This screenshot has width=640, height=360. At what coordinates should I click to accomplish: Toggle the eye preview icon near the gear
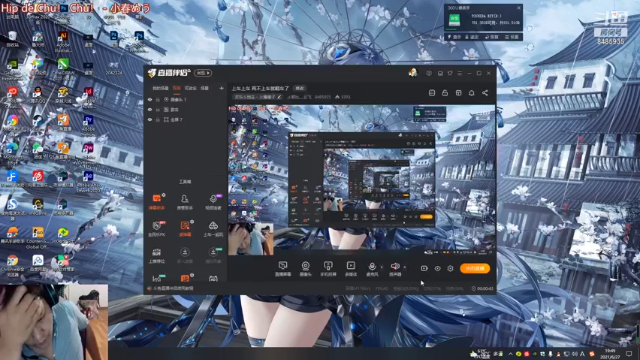pyautogui.click(x=437, y=268)
